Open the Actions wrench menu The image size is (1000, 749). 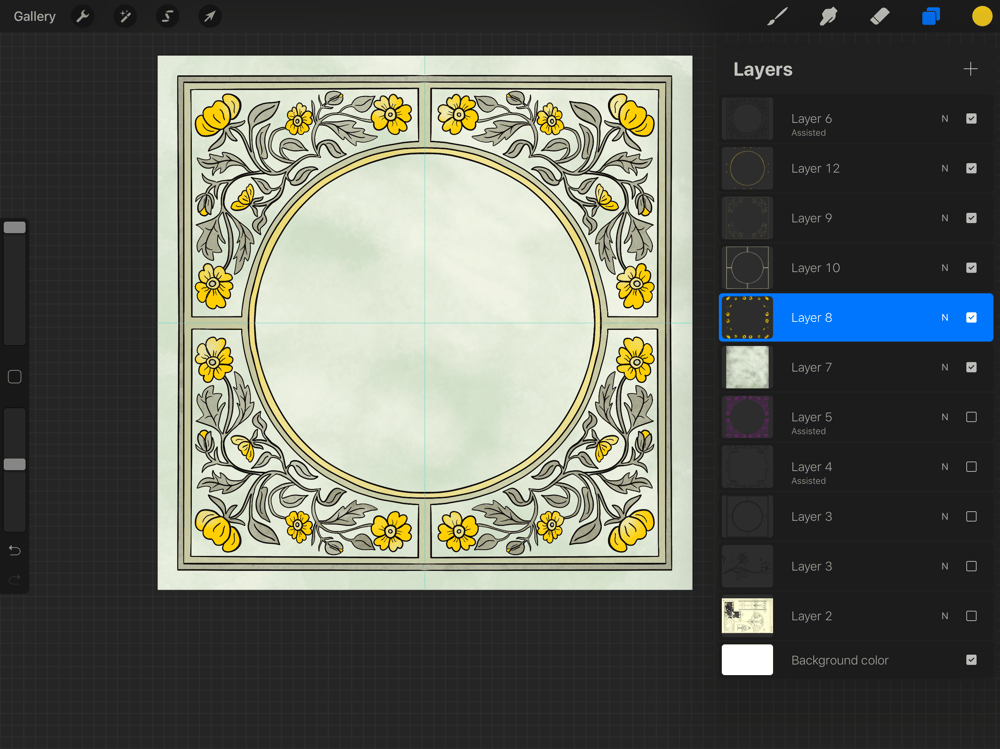tap(83, 16)
